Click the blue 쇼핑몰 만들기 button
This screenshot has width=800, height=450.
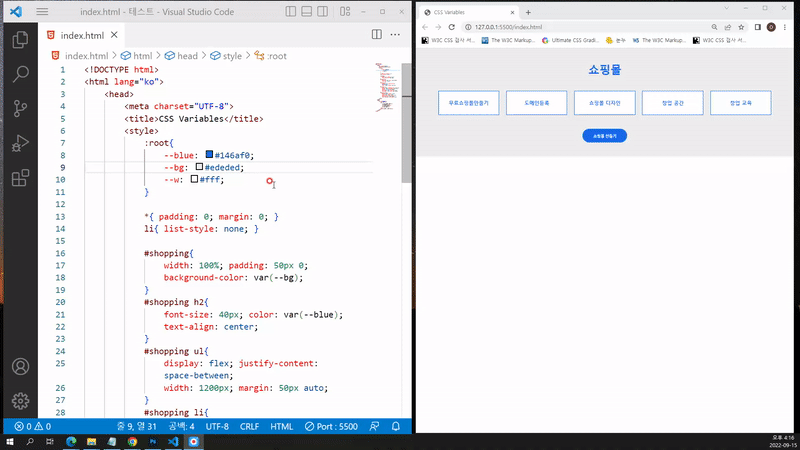click(x=605, y=136)
